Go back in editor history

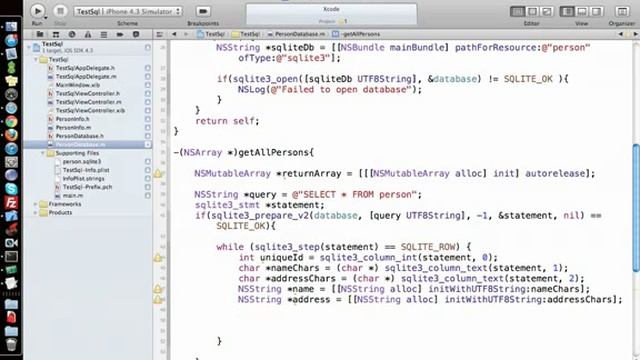[x=174, y=34]
